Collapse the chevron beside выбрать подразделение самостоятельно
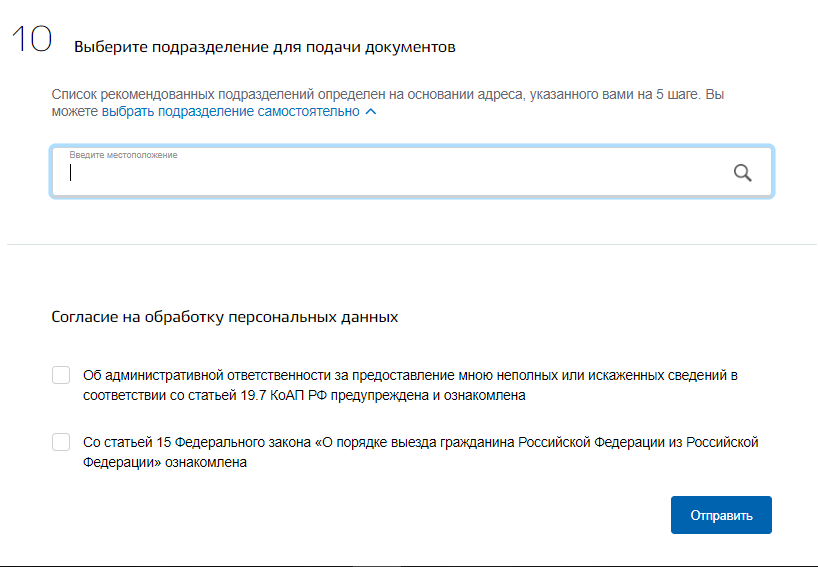 [x=371, y=112]
